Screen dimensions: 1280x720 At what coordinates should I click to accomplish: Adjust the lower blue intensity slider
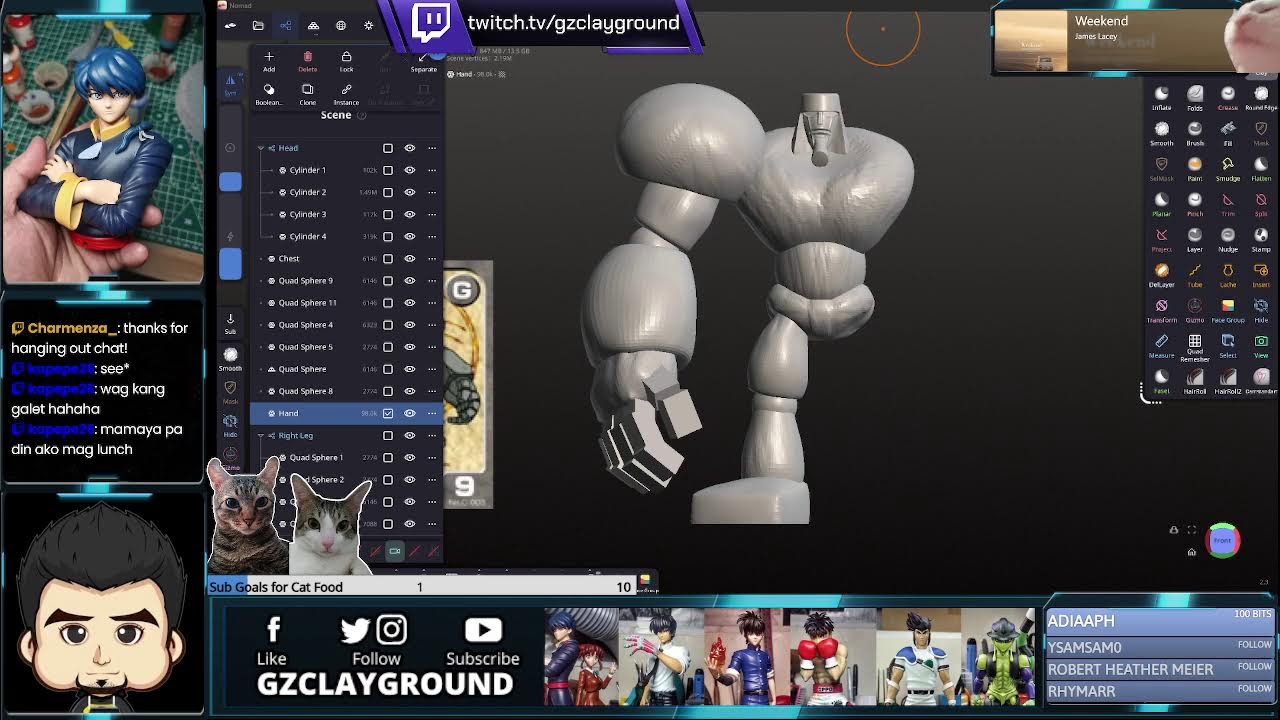pyautogui.click(x=230, y=265)
